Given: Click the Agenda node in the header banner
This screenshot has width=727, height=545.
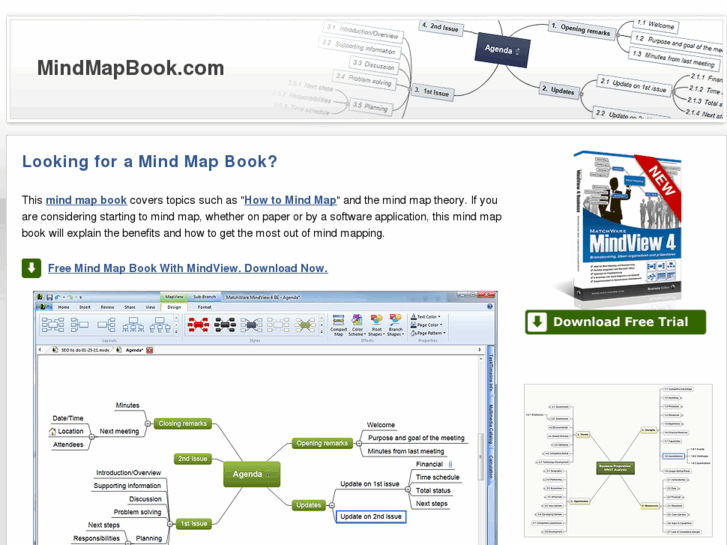Looking at the screenshot, I should (x=502, y=50).
